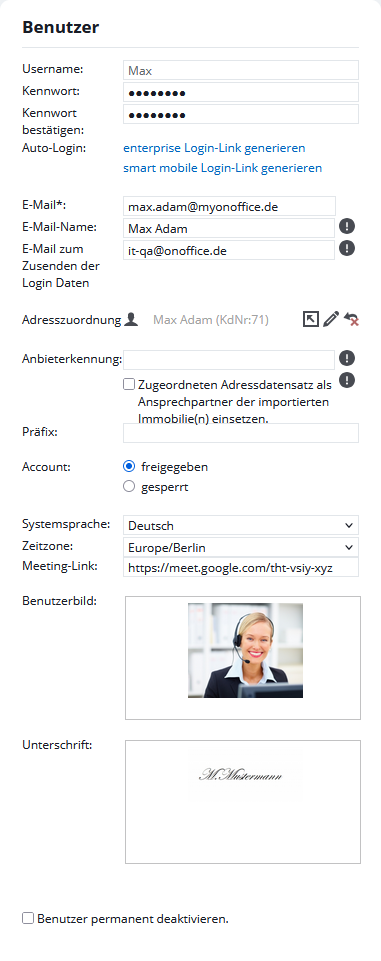Click the info icon beside E-Mail-Name
The height and width of the screenshot is (961, 381).
347,227
